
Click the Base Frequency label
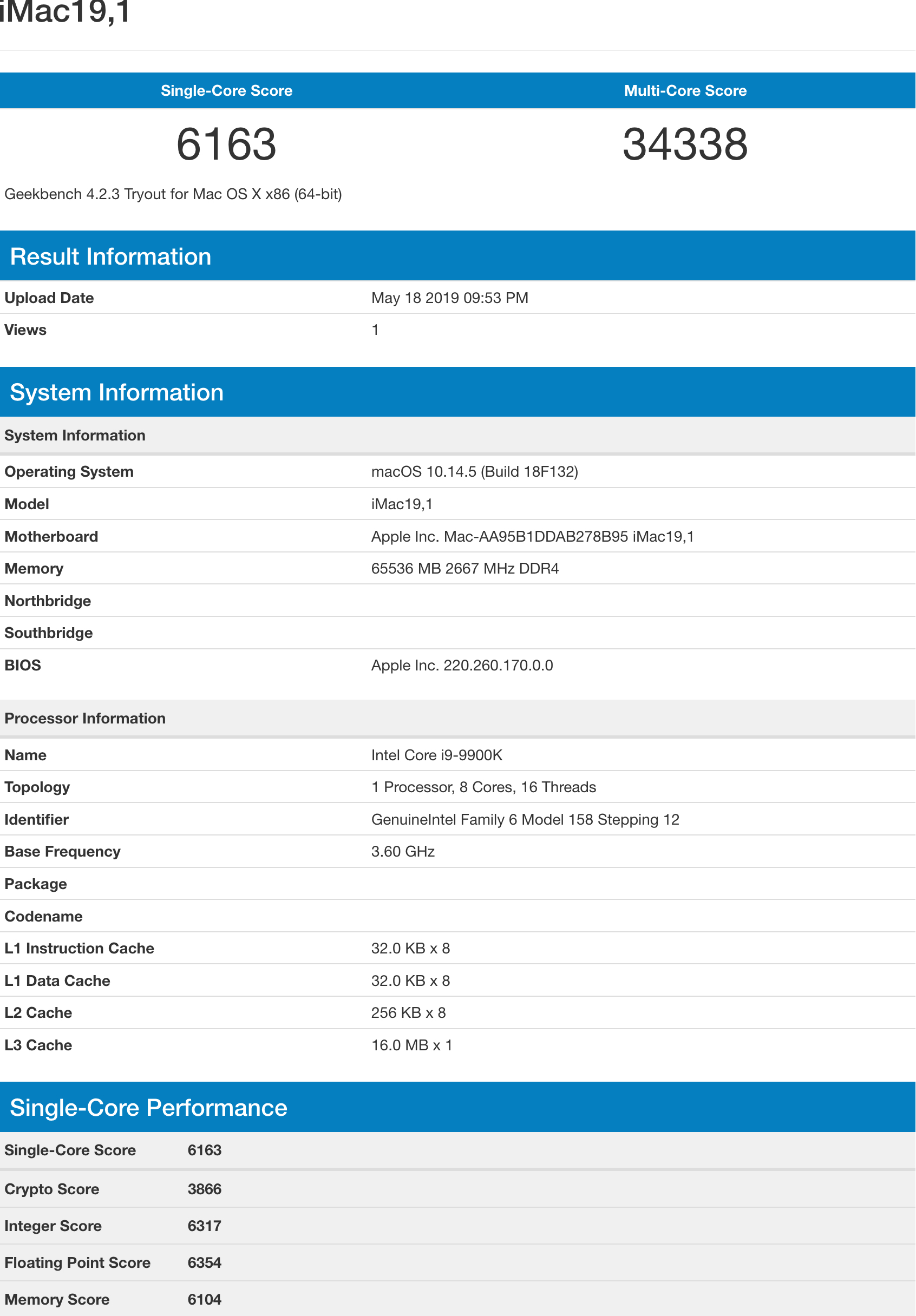point(62,852)
